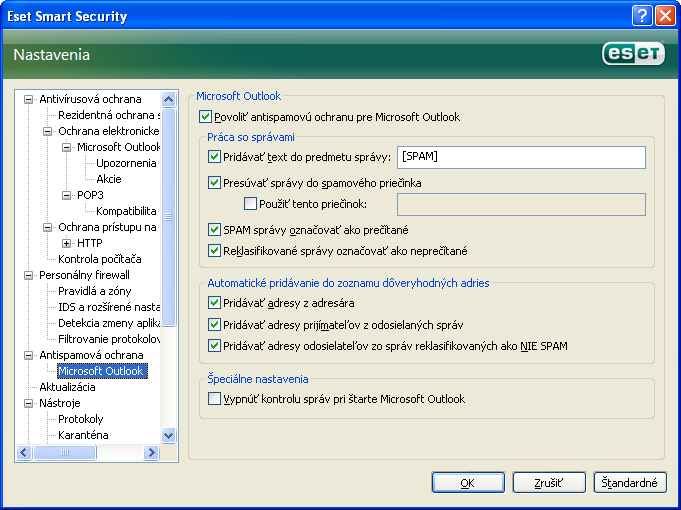Click tree horizontal scrollbar left arrow

24,452
